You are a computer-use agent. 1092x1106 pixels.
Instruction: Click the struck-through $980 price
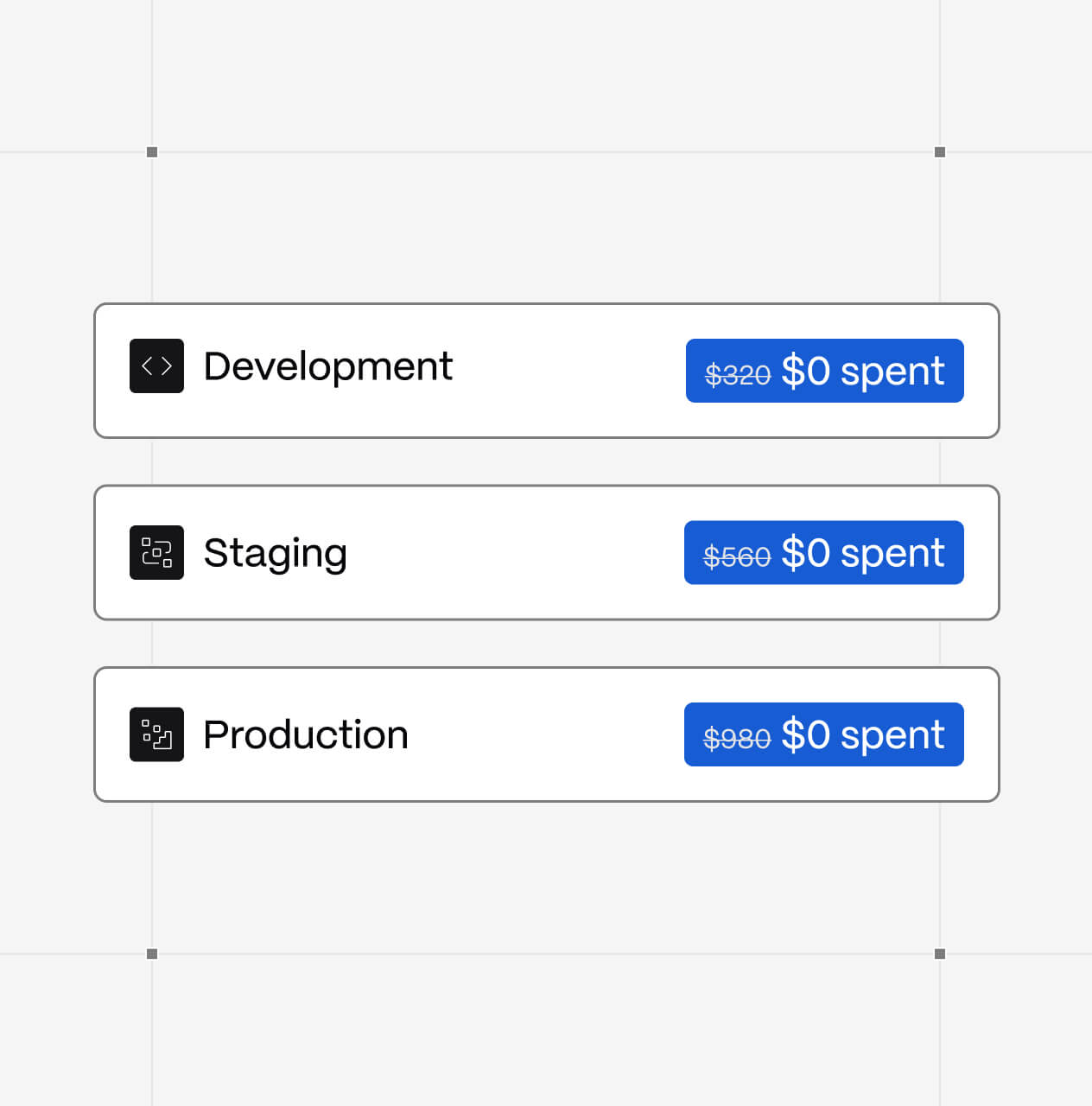tap(737, 738)
